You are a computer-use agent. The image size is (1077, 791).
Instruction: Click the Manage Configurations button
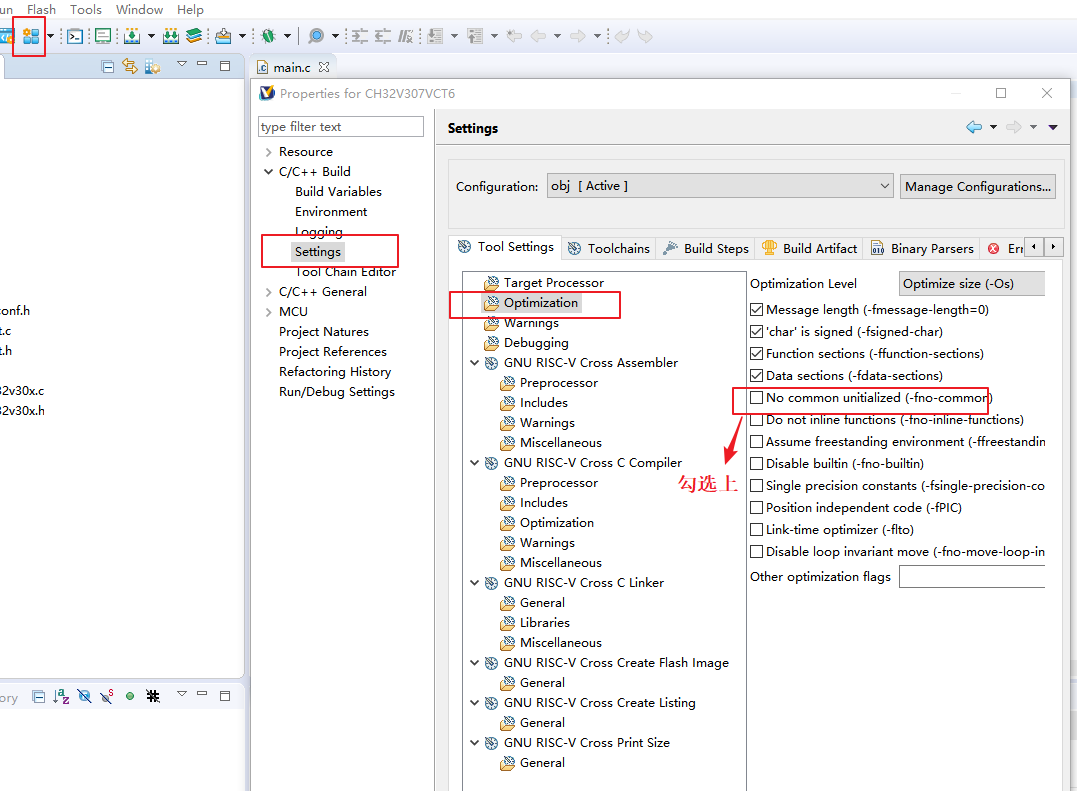pos(978,186)
